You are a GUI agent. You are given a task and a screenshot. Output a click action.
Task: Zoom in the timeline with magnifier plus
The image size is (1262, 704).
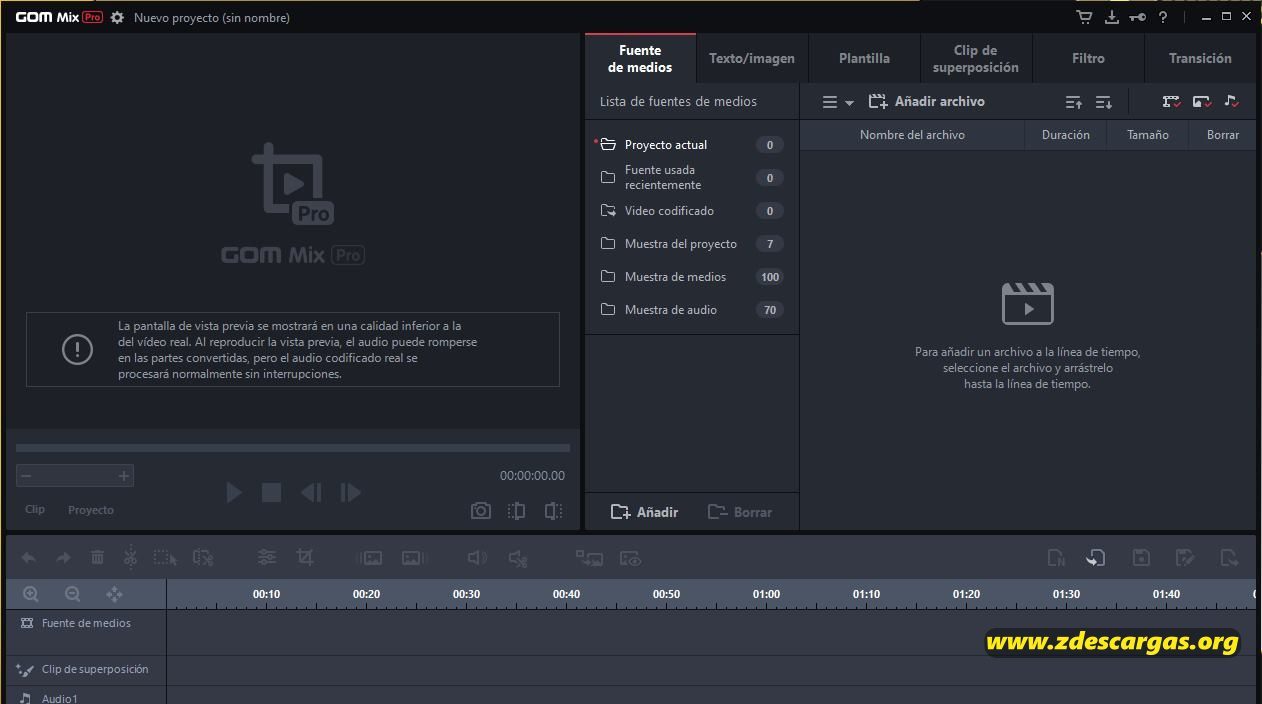tap(31, 594)
